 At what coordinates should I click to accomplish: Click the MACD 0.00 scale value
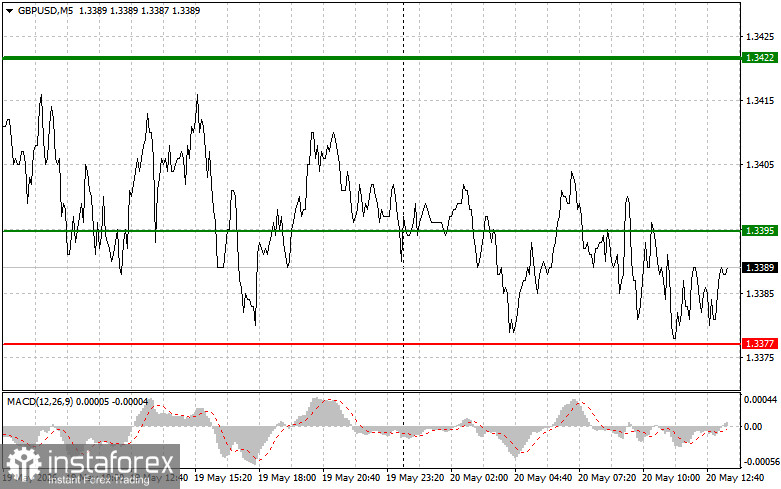tap(752, 427)
